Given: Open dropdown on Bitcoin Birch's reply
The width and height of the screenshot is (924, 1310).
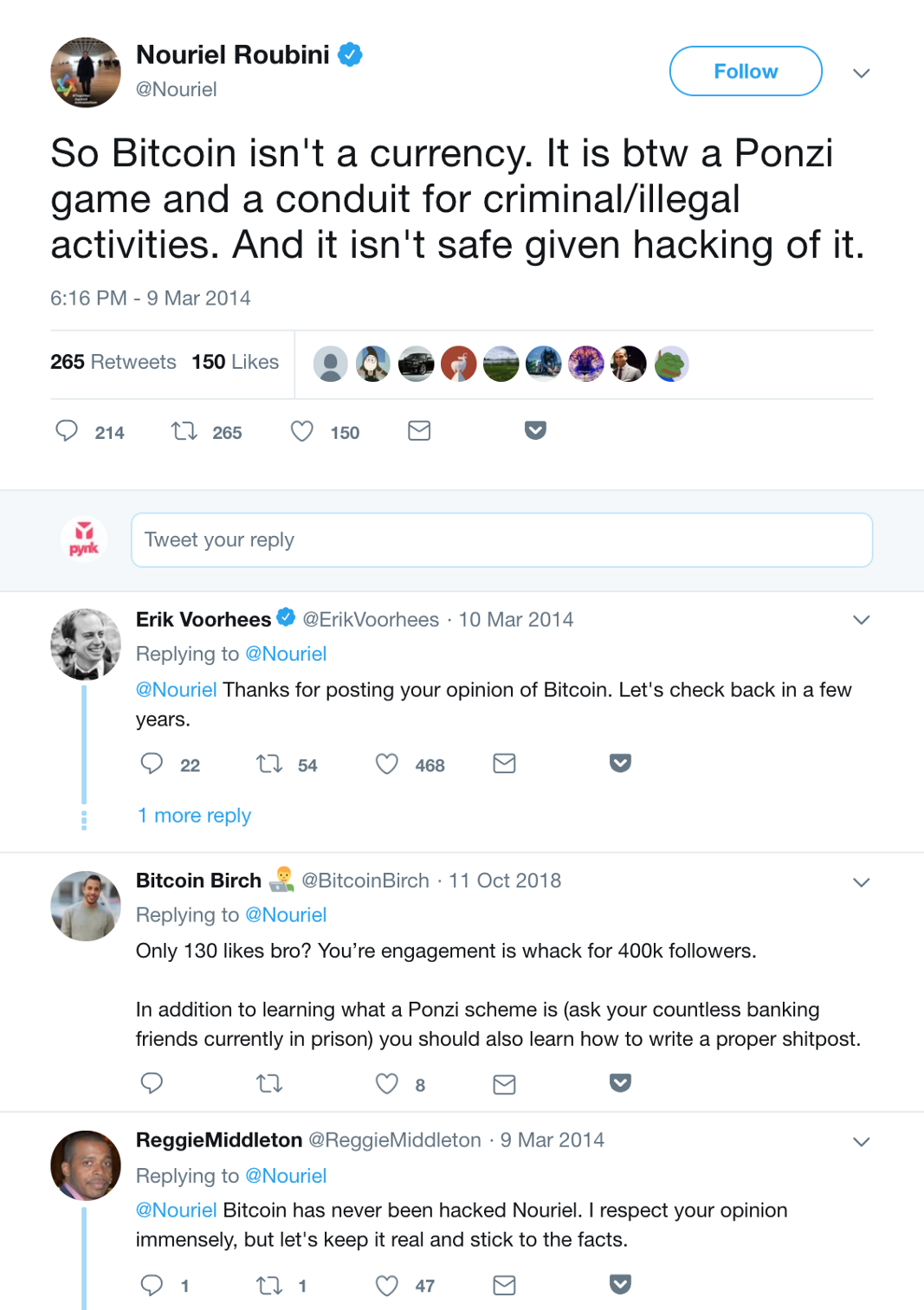Looking at the screenshot, I should click(x=861, y=882).
